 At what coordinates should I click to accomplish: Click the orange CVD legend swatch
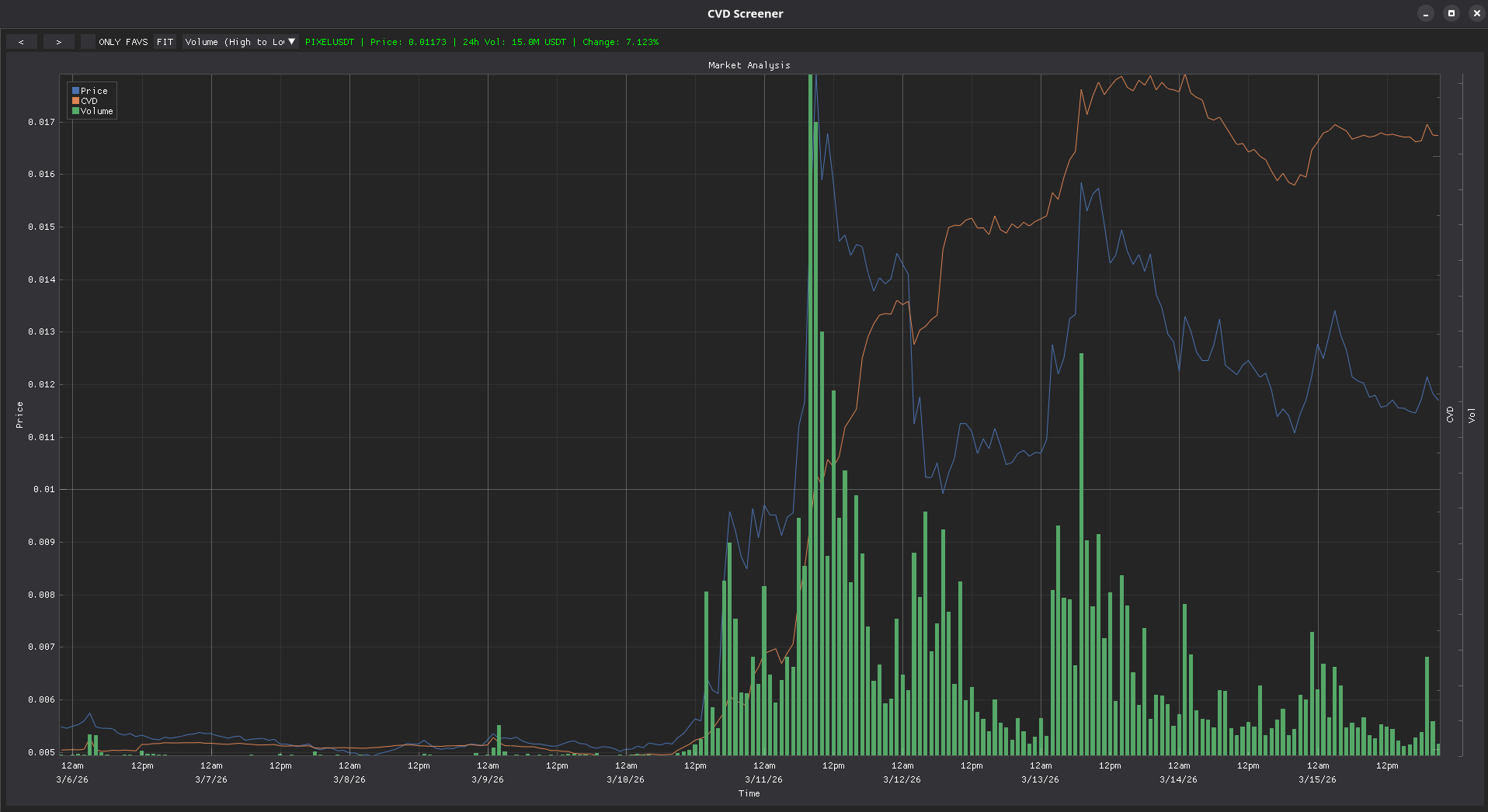tap(75, 101)
